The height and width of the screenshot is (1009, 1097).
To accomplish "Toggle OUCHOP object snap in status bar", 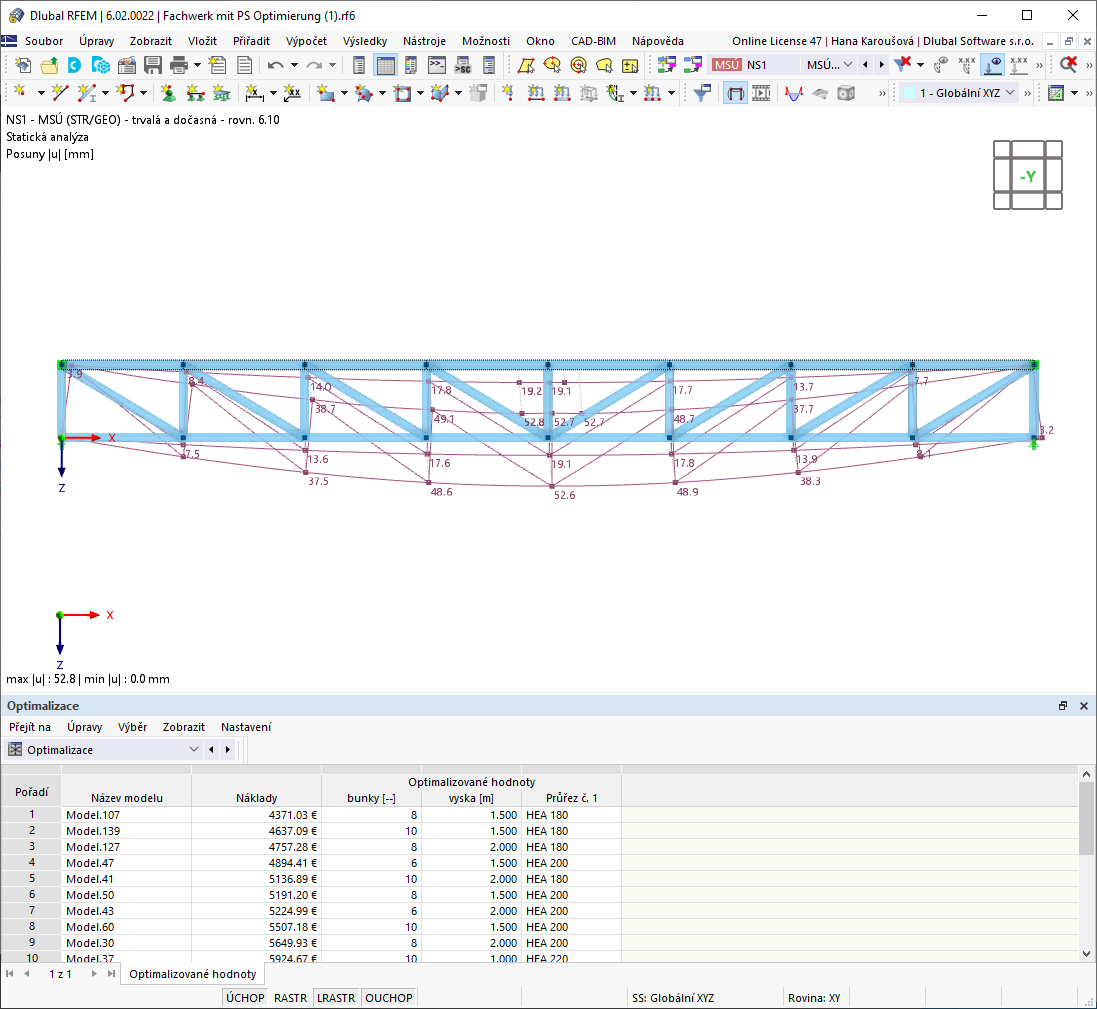I will (x=389, y=998).
